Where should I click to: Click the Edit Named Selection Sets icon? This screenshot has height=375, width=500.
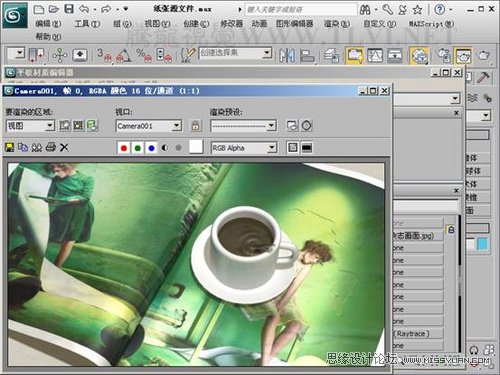(188, 55)
